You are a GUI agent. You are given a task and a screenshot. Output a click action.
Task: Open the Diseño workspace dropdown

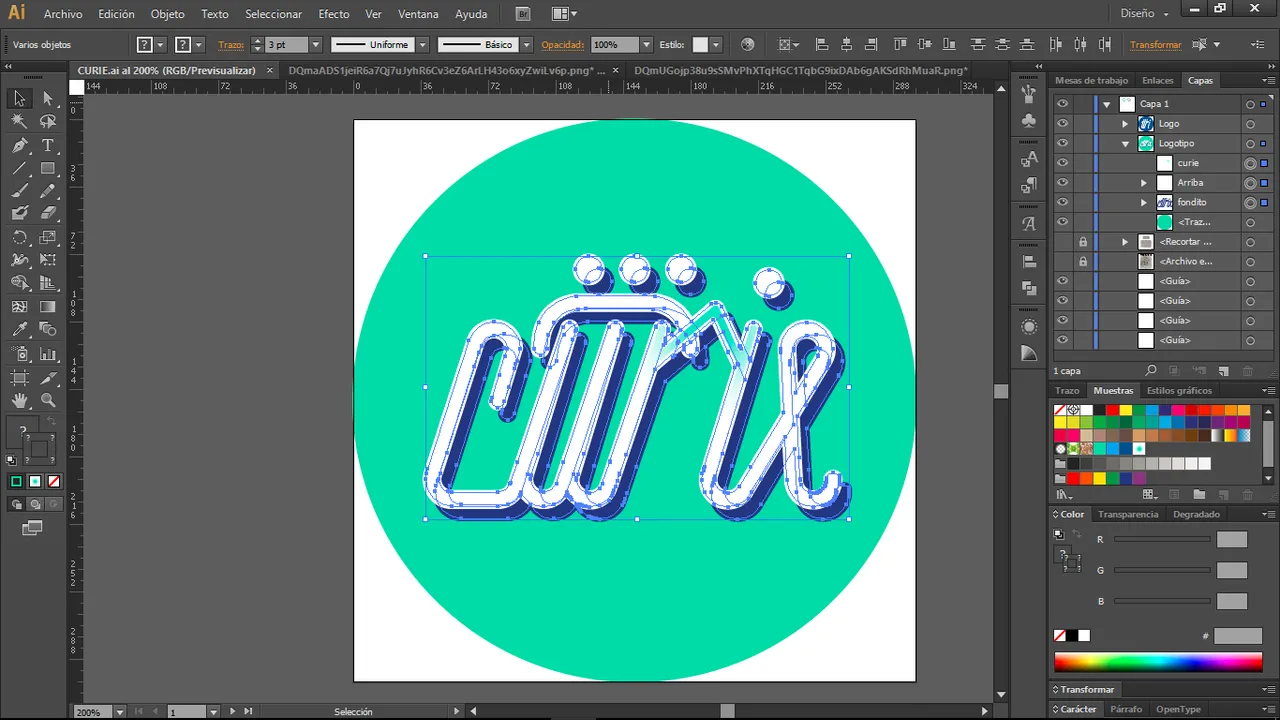(1145, 14)
